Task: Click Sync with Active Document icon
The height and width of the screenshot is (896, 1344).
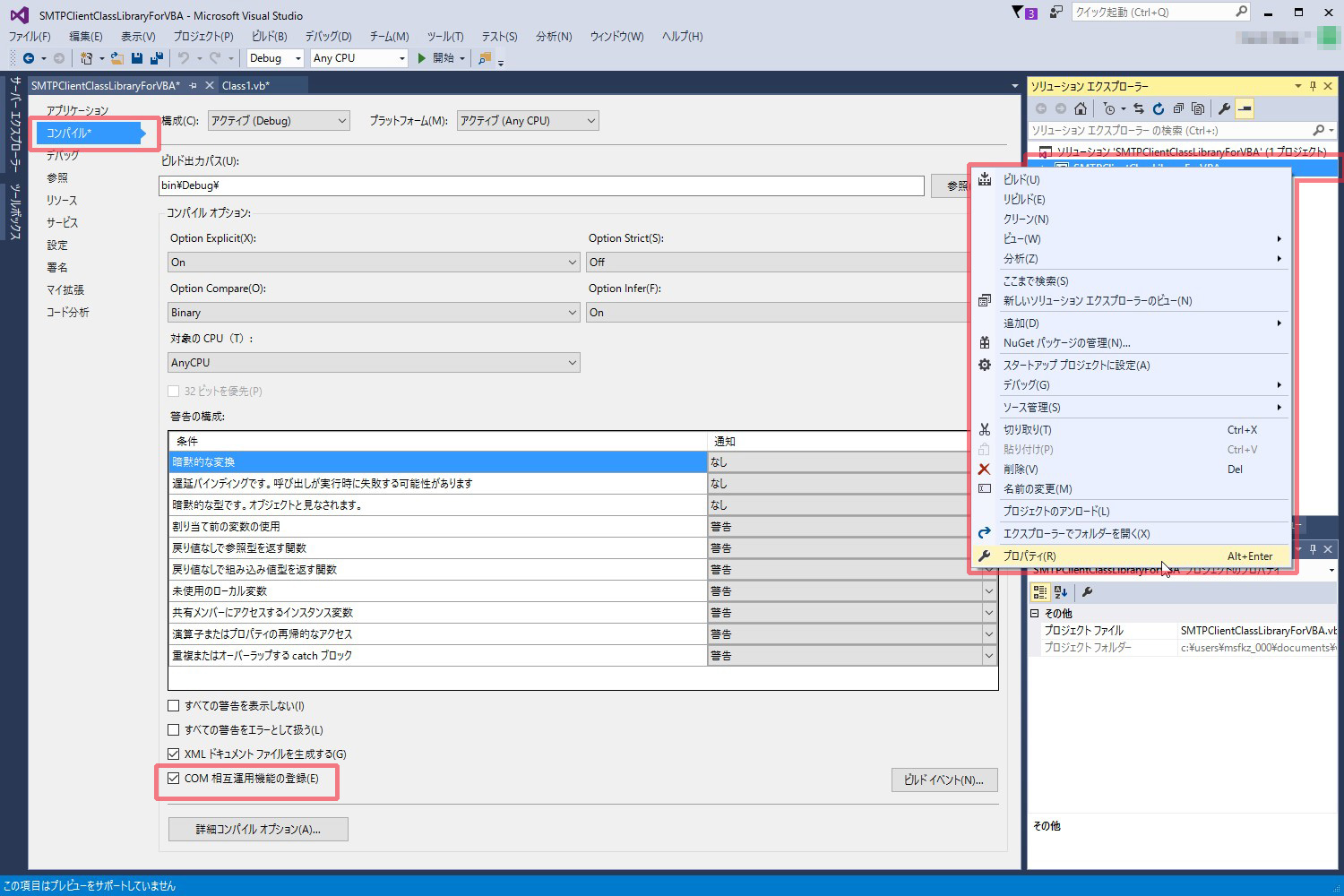Action: pyautogui.click(x=1138, y=108)
